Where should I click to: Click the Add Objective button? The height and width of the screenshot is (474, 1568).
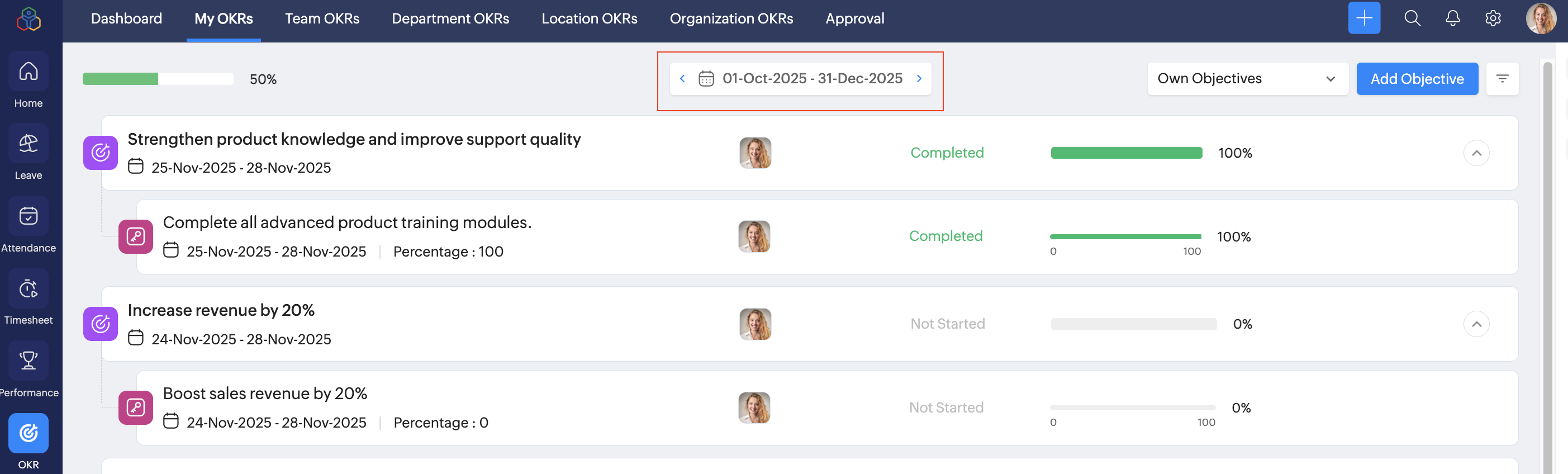point(1417,79)
